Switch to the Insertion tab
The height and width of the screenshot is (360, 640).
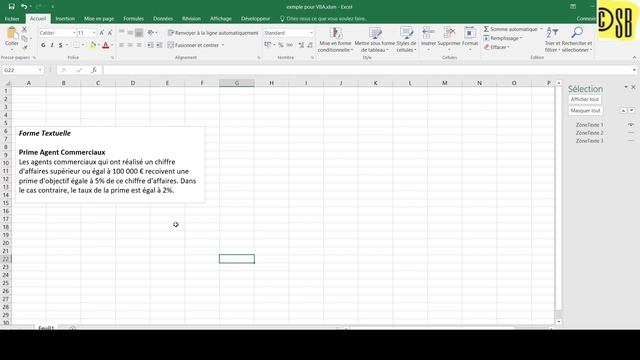click(65, 19)
